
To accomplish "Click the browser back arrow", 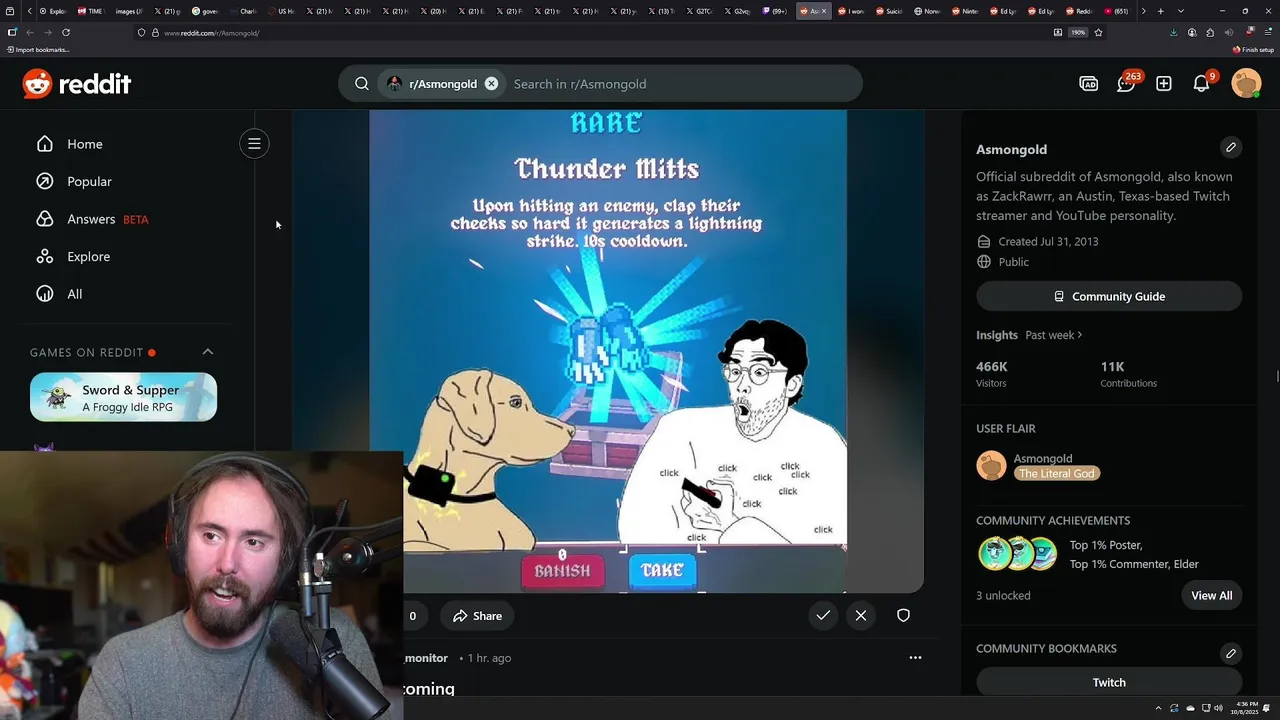I will pos(29,32).
